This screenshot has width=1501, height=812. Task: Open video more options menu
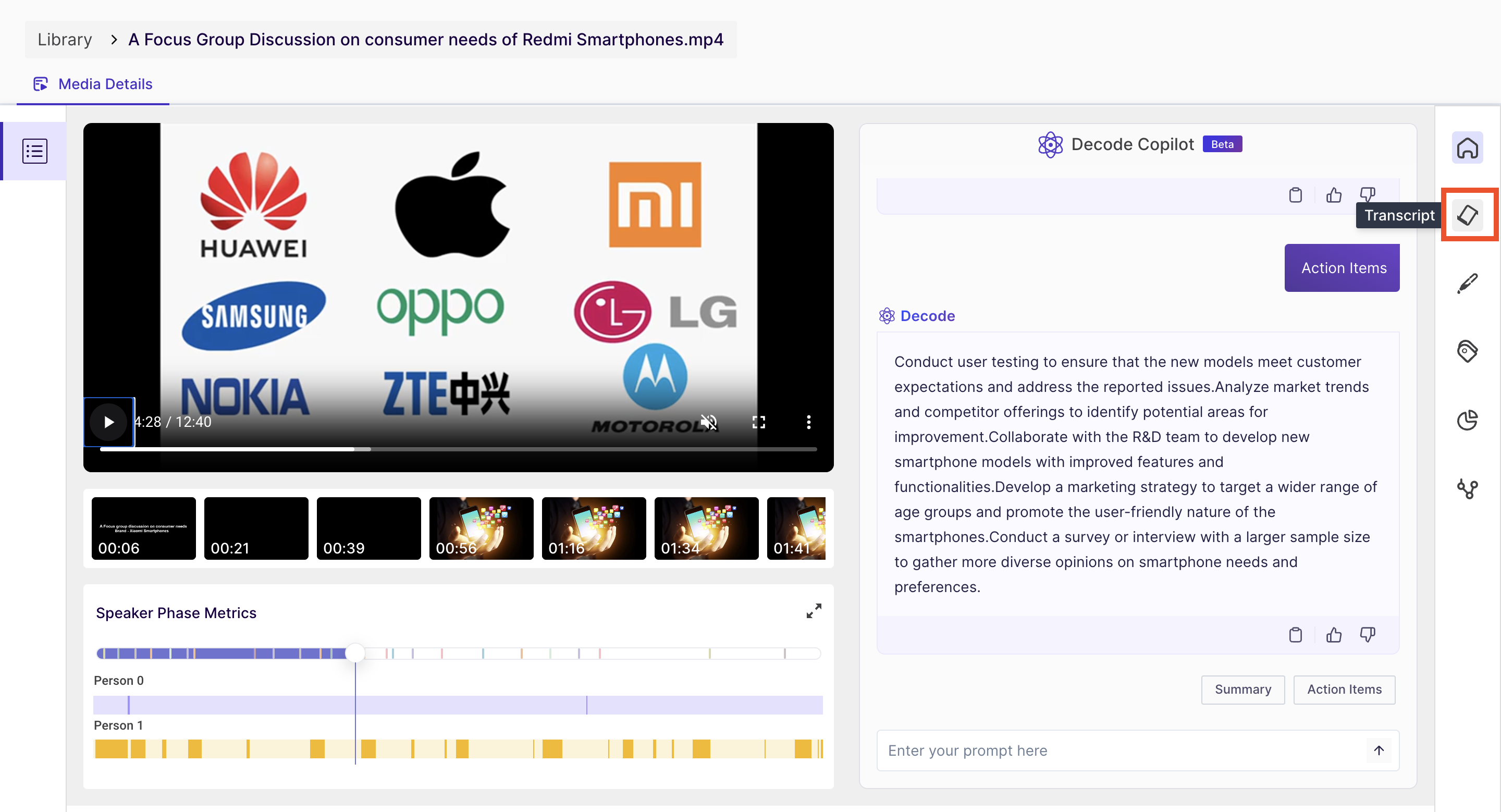pos(808,422)
